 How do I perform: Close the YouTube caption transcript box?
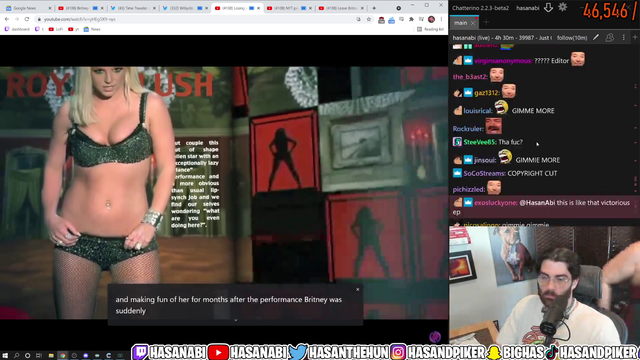click(358, 289)
